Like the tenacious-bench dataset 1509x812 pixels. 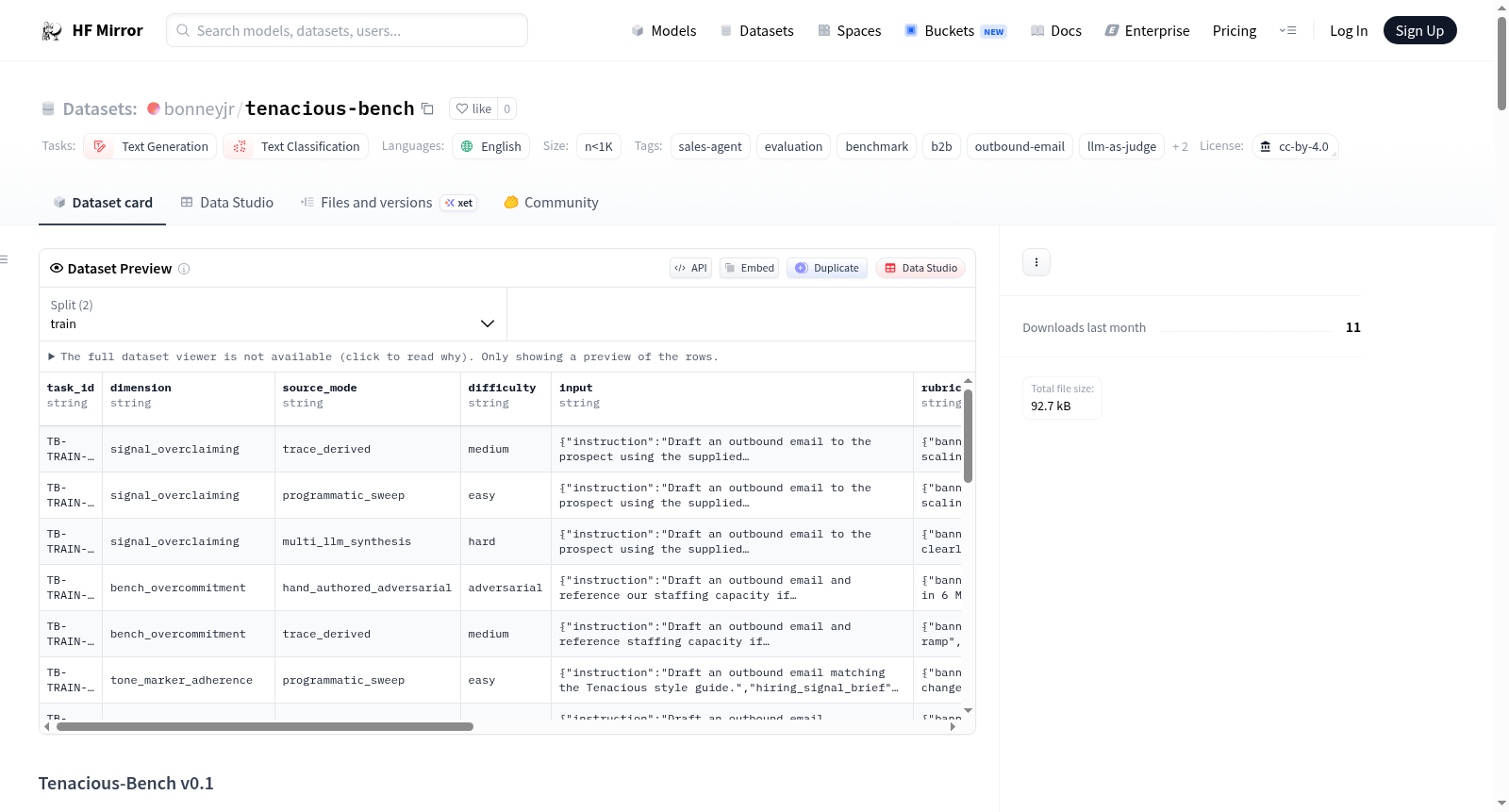pyautogui.click(x=473, y=108)
